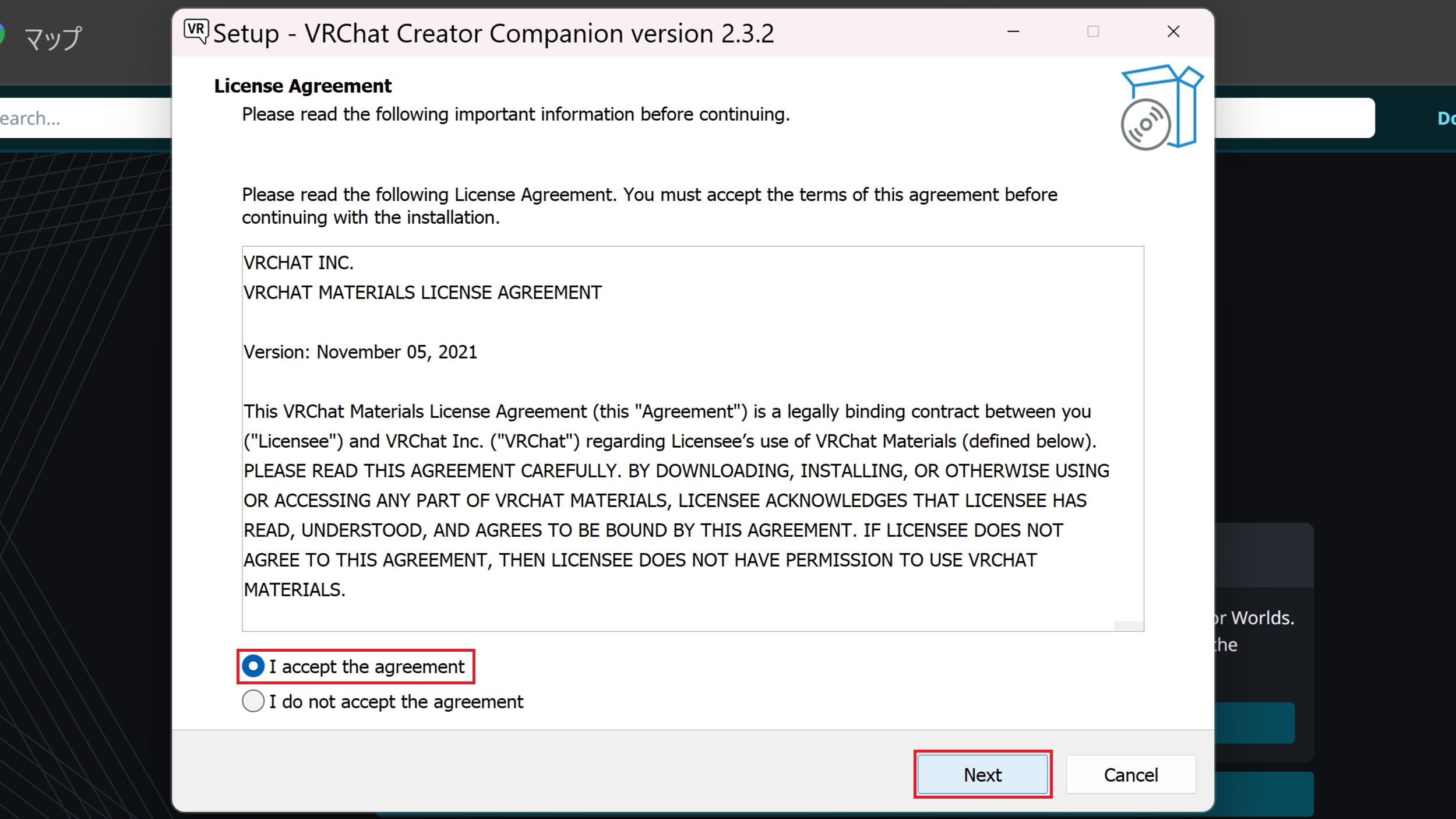
Task: Click the cut-off 'Do' link at top right
Action: (1446, 118)
